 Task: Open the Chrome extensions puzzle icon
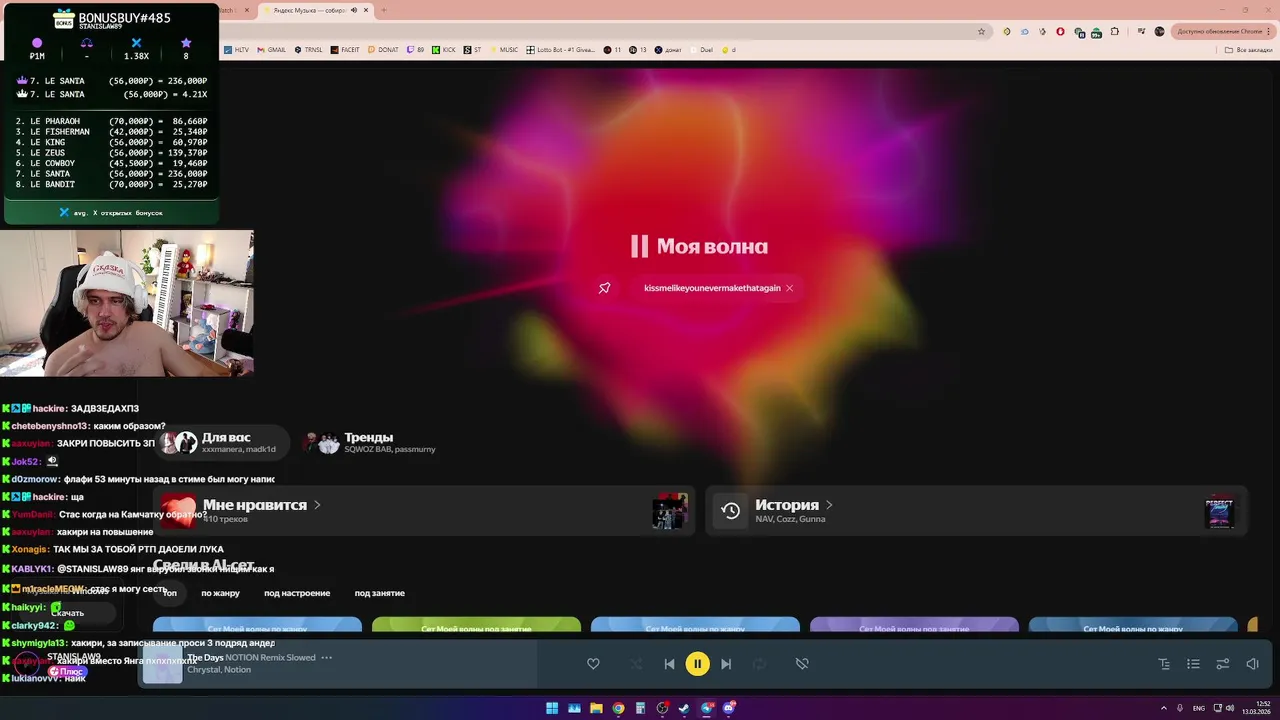pos(1115,31)
